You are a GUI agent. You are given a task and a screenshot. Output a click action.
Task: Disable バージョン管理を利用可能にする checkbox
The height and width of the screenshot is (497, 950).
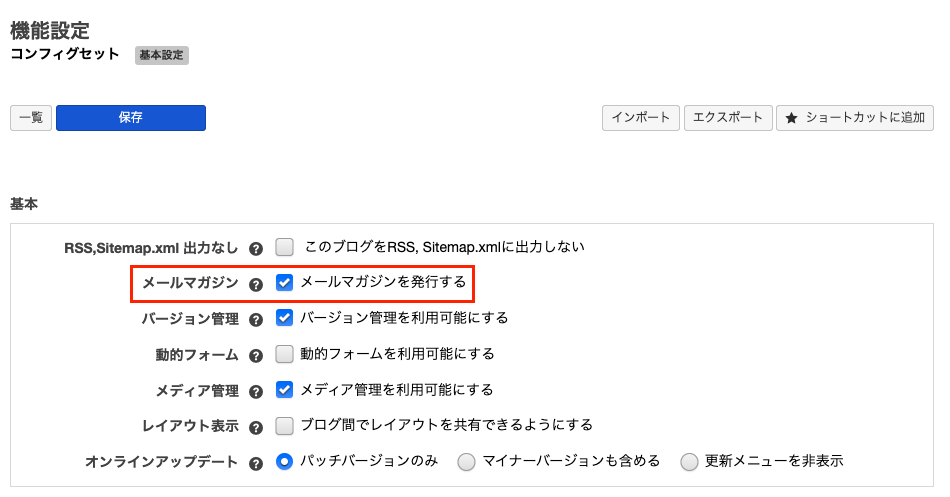click(285, 318)
